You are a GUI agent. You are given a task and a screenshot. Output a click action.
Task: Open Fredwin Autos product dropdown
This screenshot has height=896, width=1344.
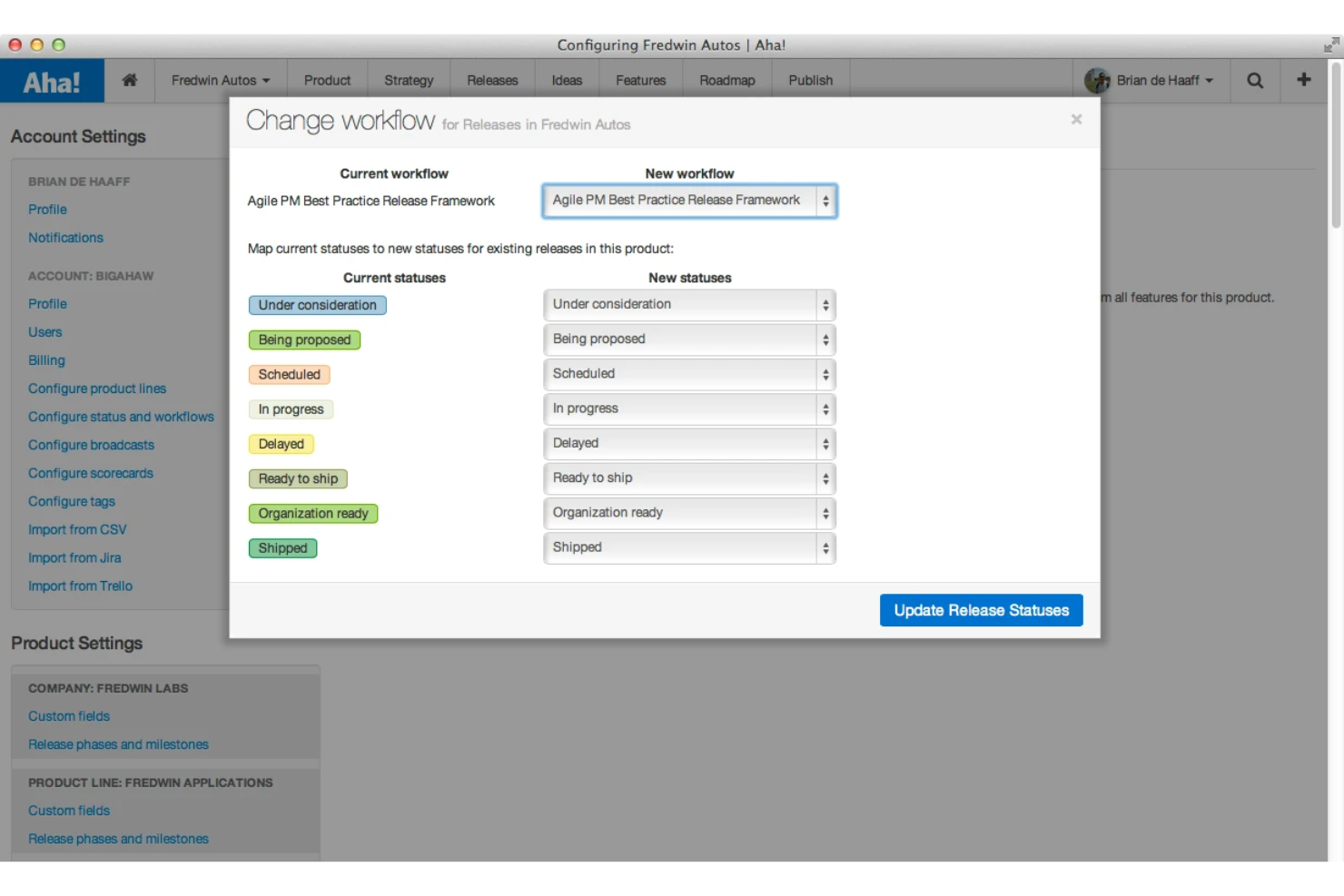point(221,80)
